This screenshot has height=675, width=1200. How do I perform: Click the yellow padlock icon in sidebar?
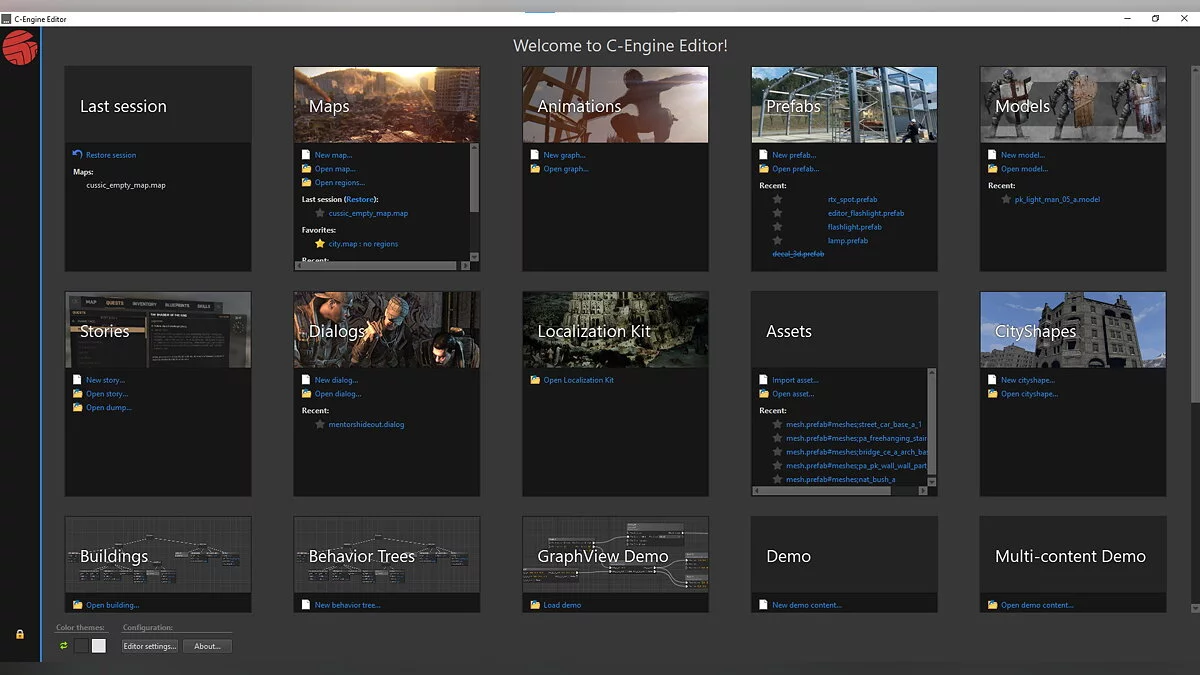click(x=19, y=634)
